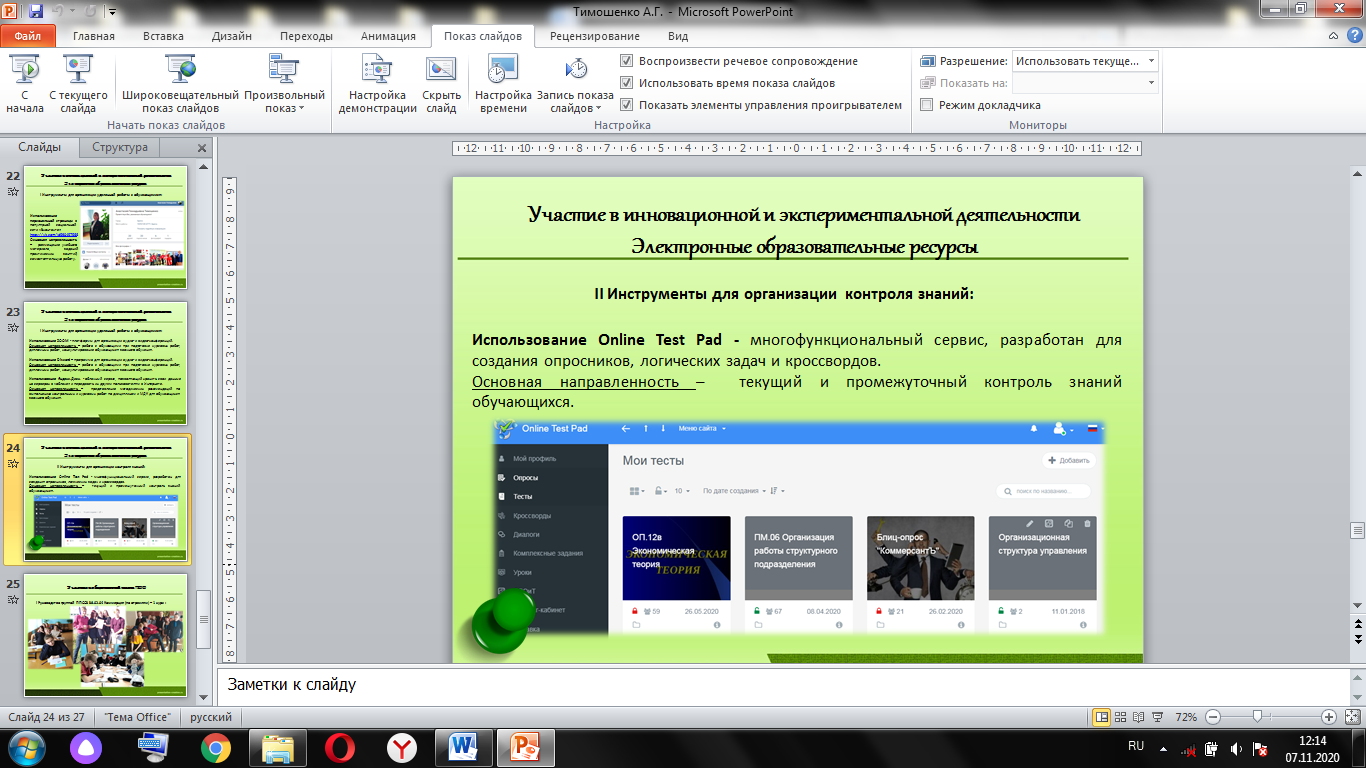The width and height of the screenshot is (1366, 768).
Task: Select slide 25 thumbnail
Action: [107, 636]
